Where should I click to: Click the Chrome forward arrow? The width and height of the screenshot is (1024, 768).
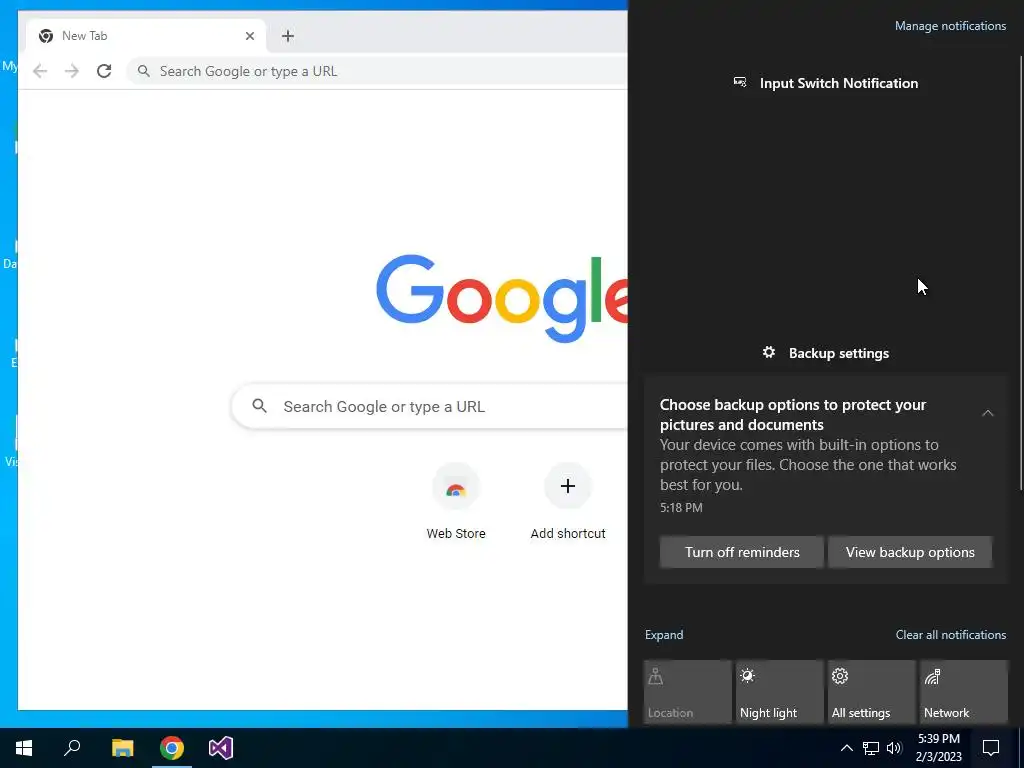pyautogui.click(x=72, y=71)
